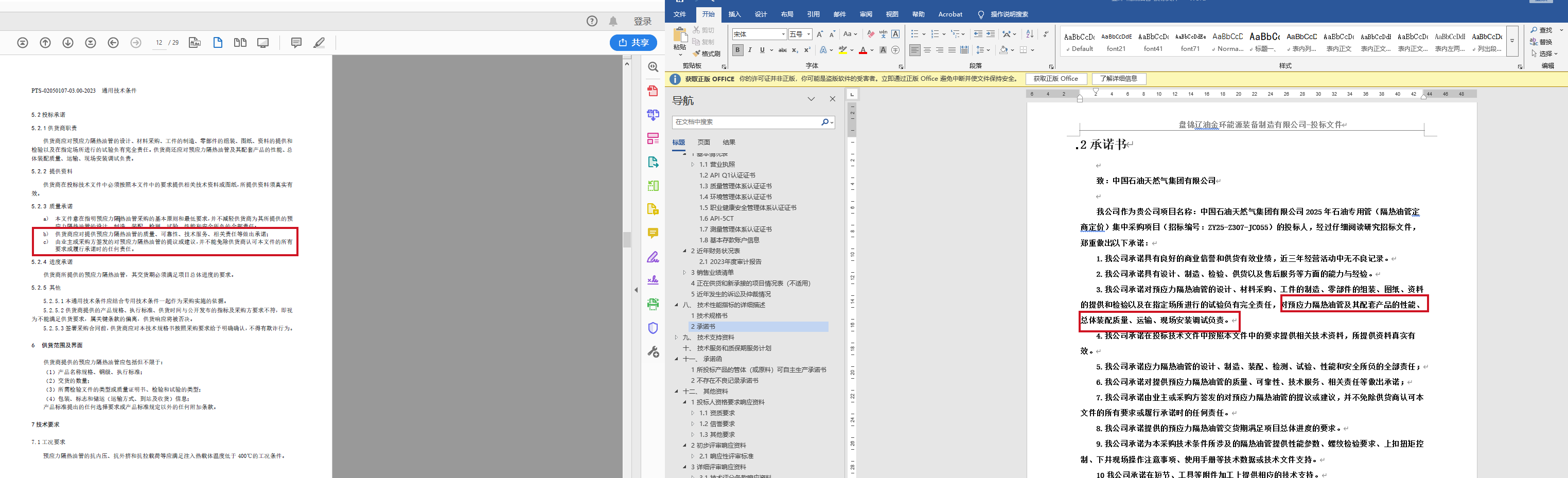Open the line spacing dropdown
Image resolution: width=1568 pixels, height=478 pixels.
982,50
